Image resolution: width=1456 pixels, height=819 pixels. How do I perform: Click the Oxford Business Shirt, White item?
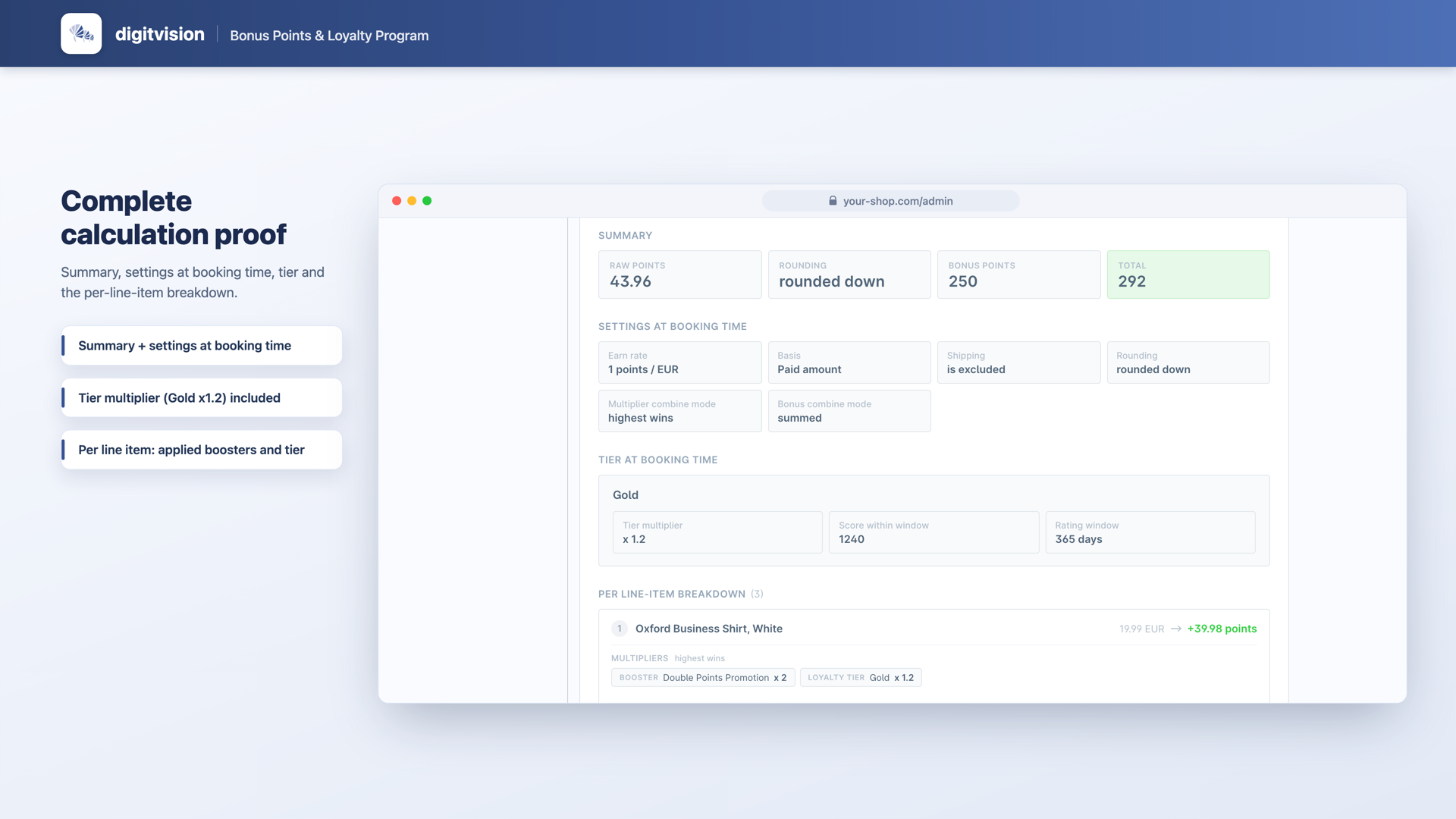coord(709,629)
